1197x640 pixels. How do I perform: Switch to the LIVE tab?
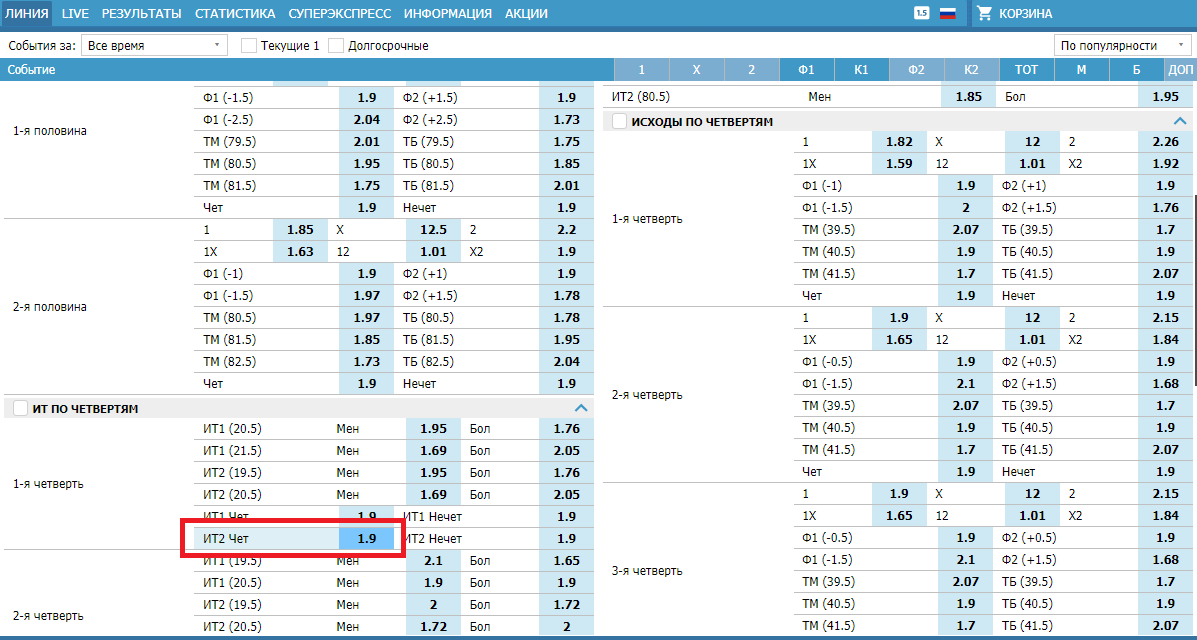tap(75, 14)
